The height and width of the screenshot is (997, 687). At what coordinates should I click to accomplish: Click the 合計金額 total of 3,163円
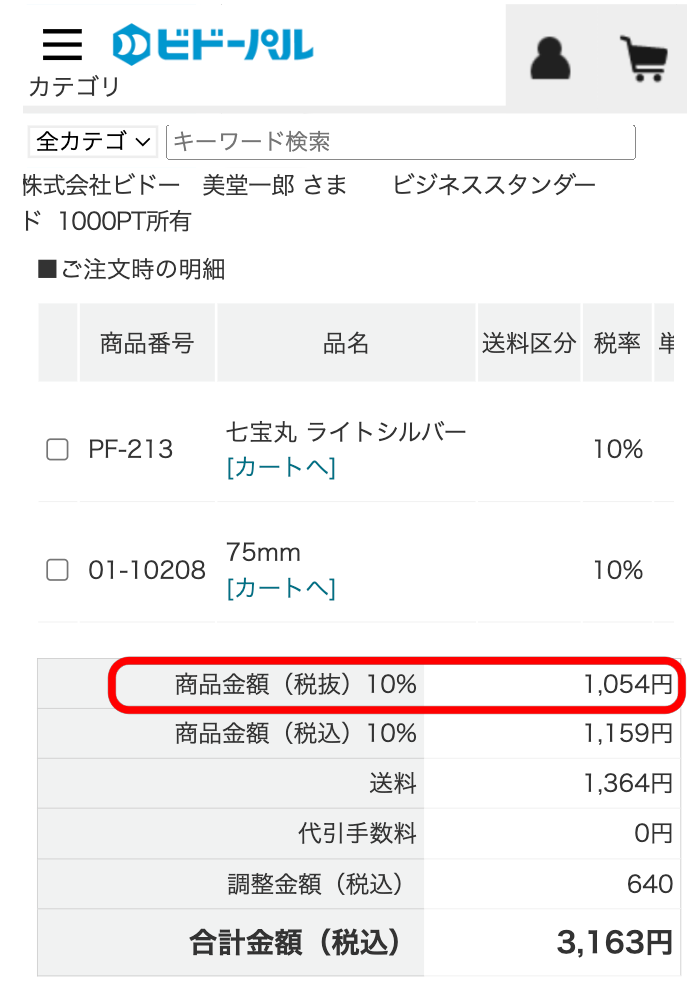614,942
